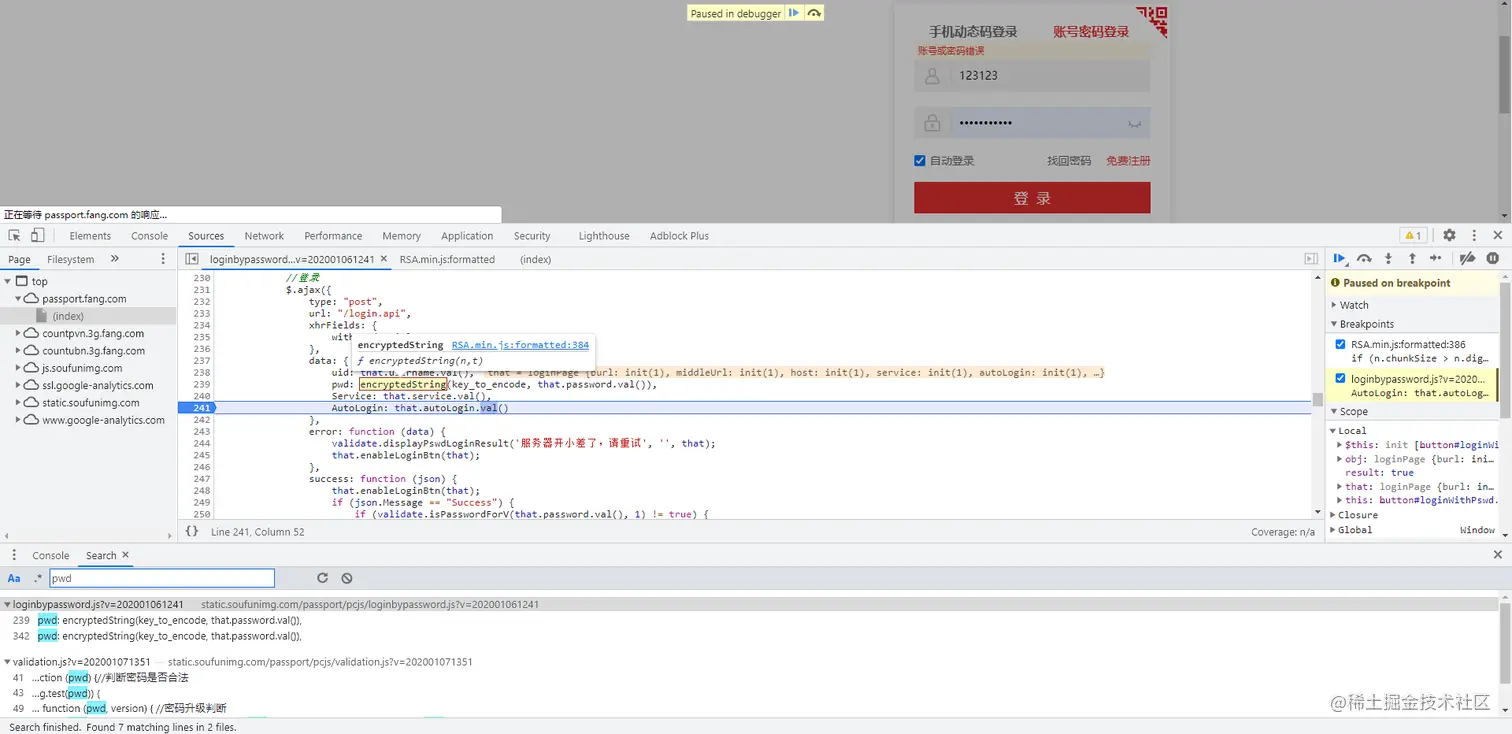Expand js.soufunimg.com tree node

tap(19, 368)
